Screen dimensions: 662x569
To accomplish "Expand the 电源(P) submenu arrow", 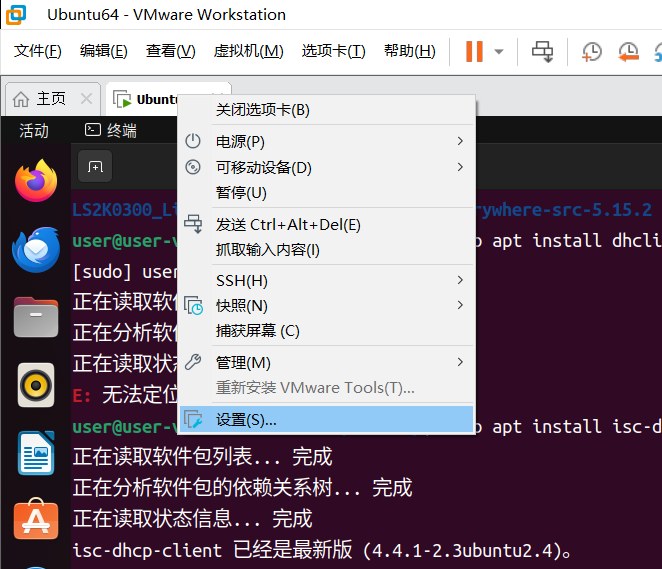I will coord(460,141).
